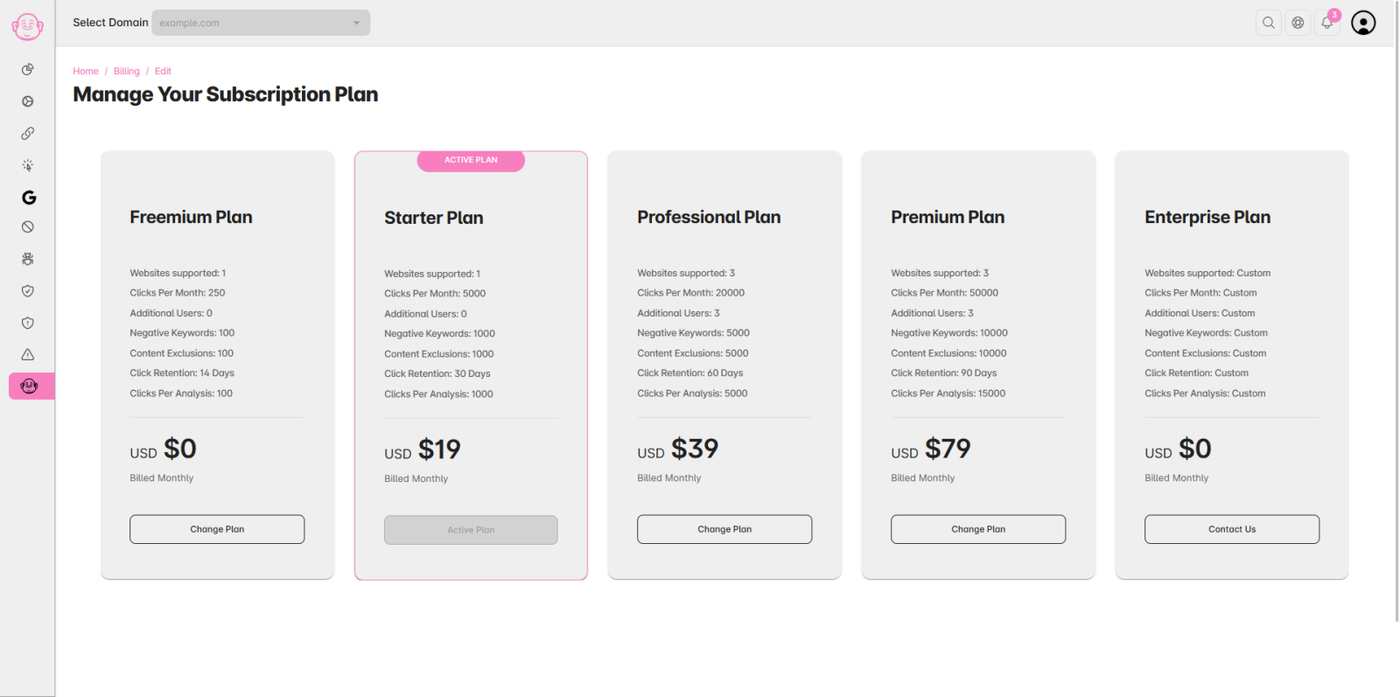
Task: Open the pie chart sidebar icon
Action: coord(28,69)
